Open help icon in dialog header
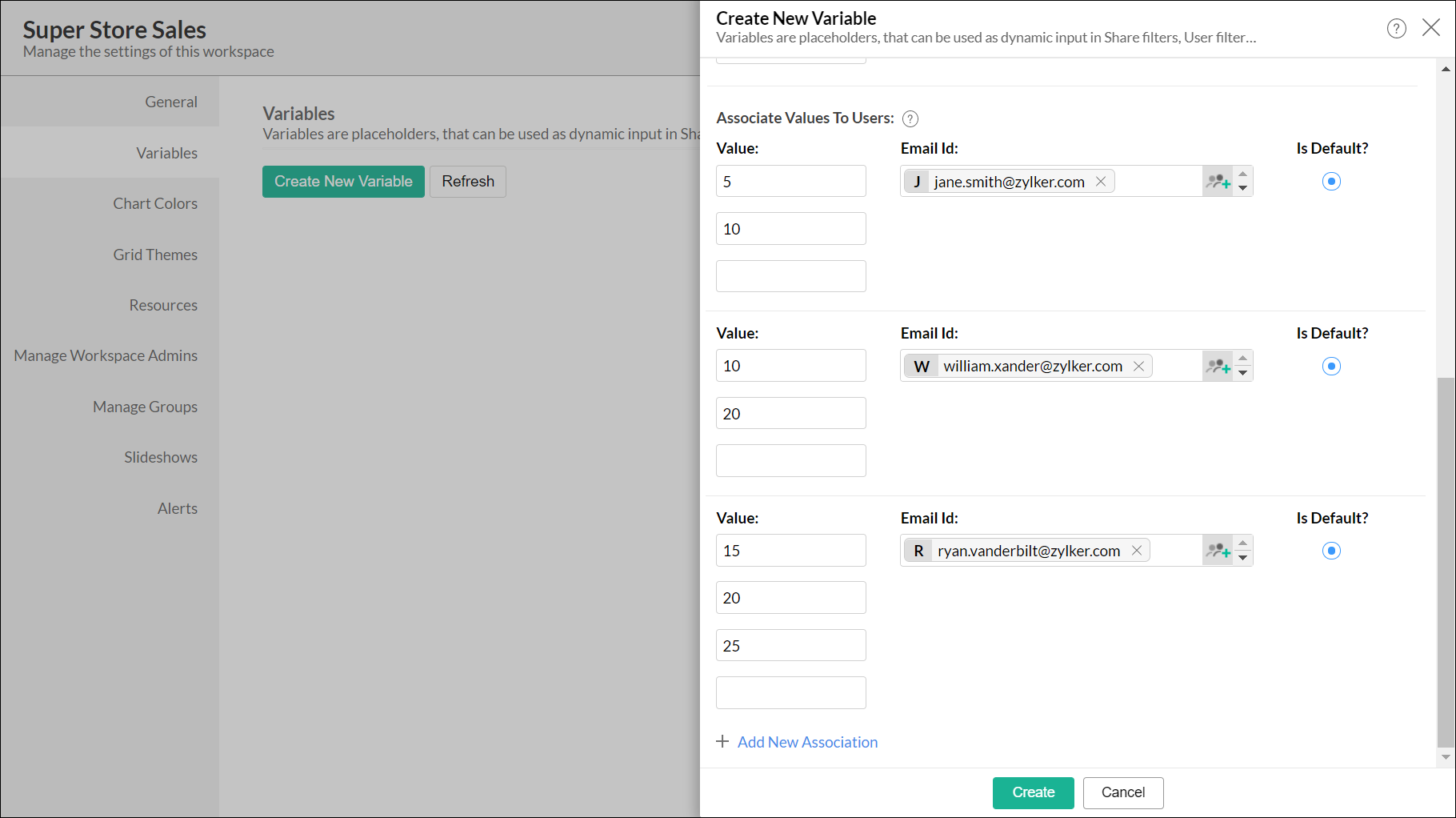The height and width of the screenshot is (818, 1456). point(1396,29)
